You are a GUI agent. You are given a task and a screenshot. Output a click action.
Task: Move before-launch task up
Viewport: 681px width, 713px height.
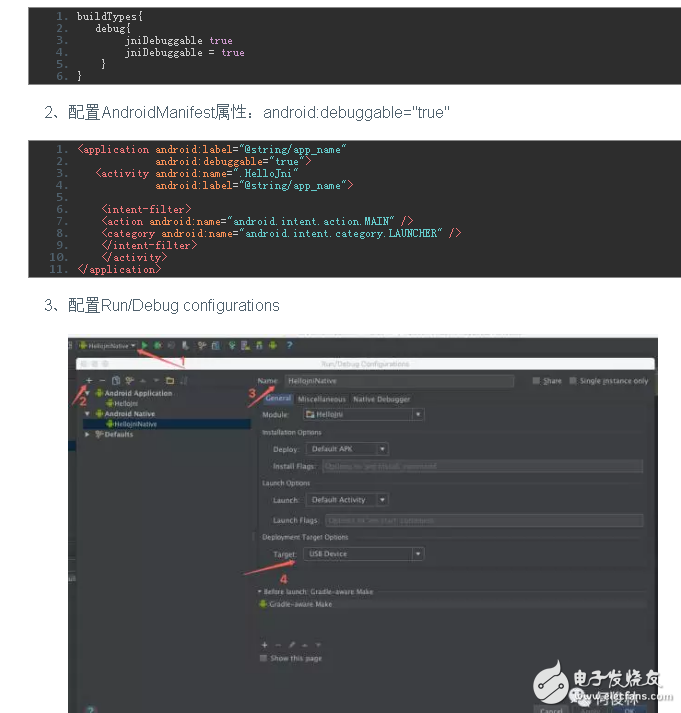(x=305, y=645)
